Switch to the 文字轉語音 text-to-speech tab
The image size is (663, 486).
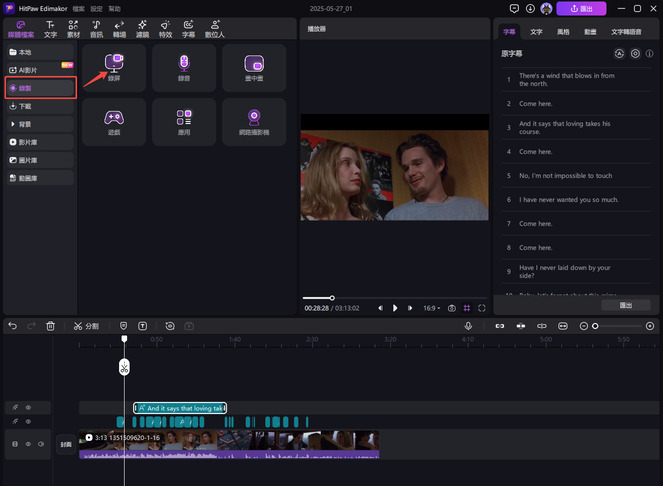pos(626,32)
